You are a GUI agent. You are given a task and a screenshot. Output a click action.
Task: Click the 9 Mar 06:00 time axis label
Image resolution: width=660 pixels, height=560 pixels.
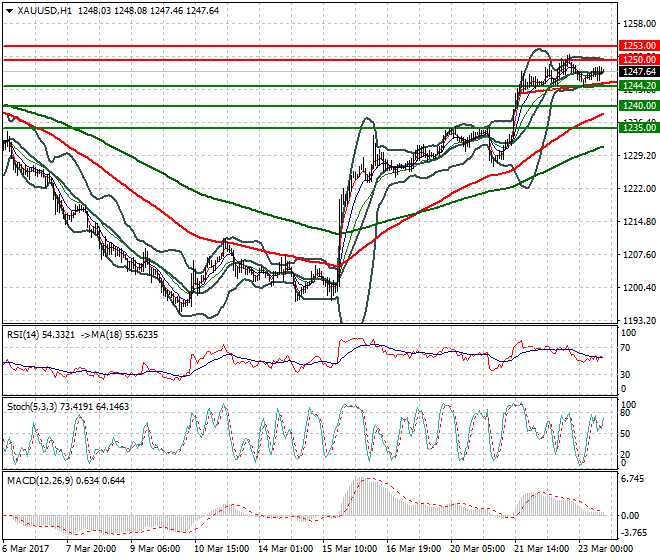click(155, 549)
